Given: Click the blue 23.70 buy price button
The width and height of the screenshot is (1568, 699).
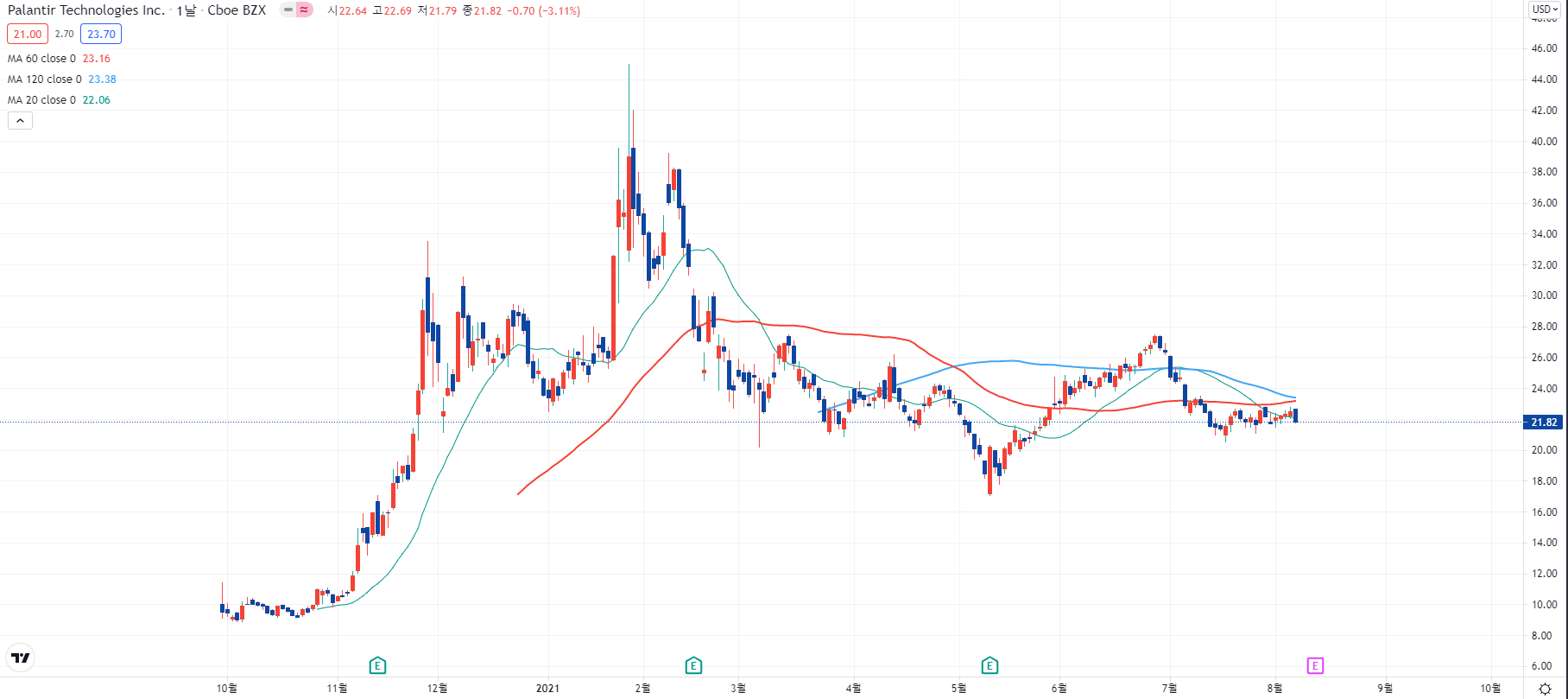Looking at the screenshot, I should (x=101, y=34).
